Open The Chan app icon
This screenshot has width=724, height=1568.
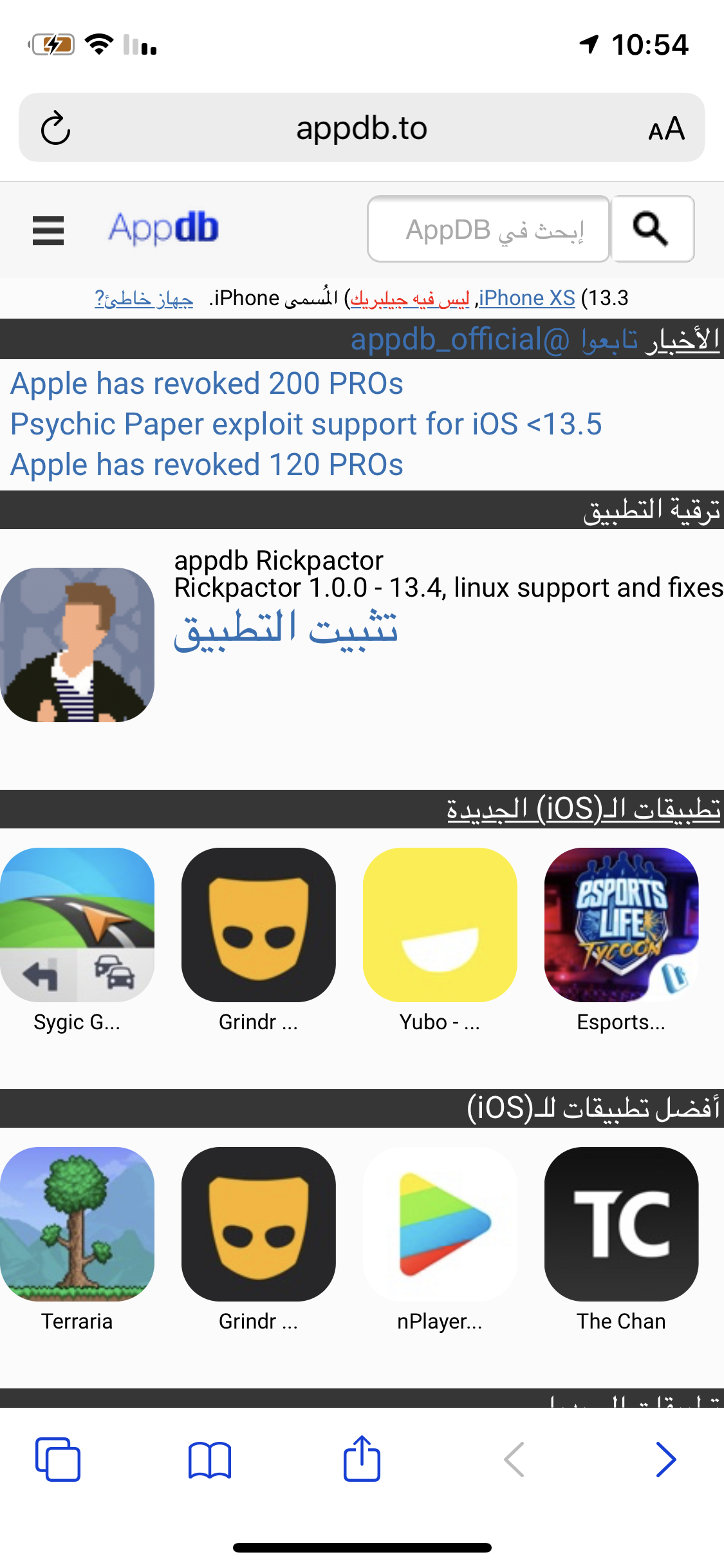[x=622, y=1224]
